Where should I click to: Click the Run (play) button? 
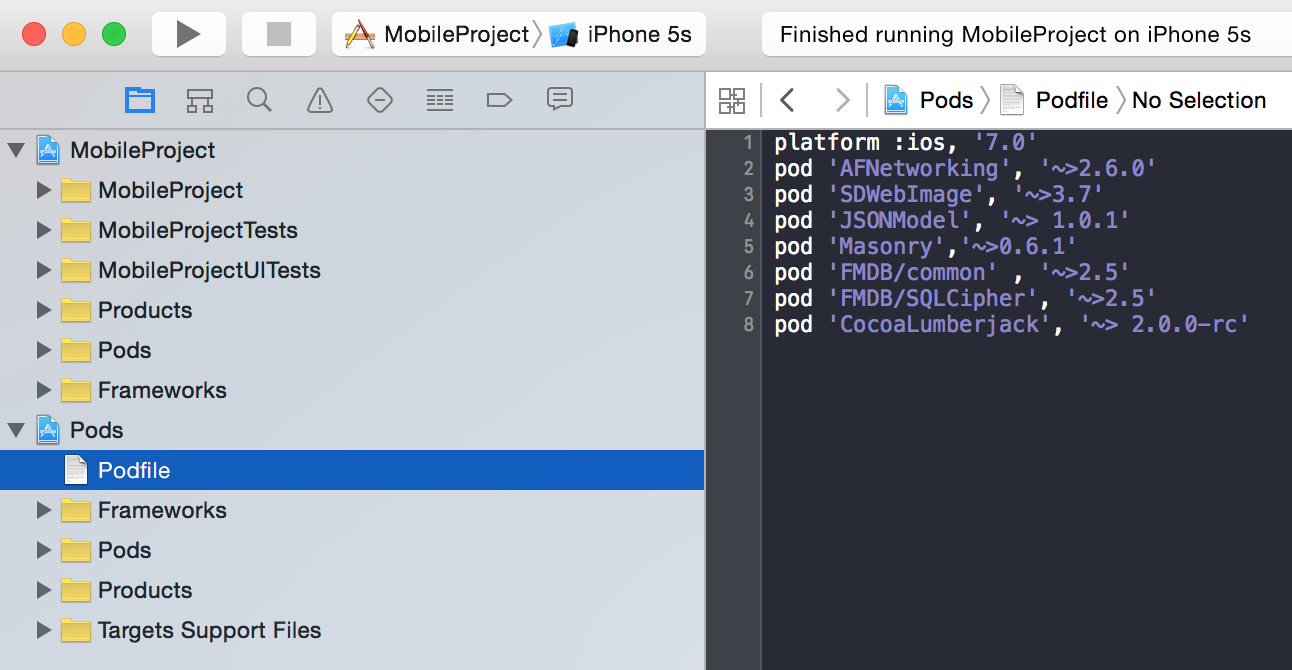pos(188,35)
